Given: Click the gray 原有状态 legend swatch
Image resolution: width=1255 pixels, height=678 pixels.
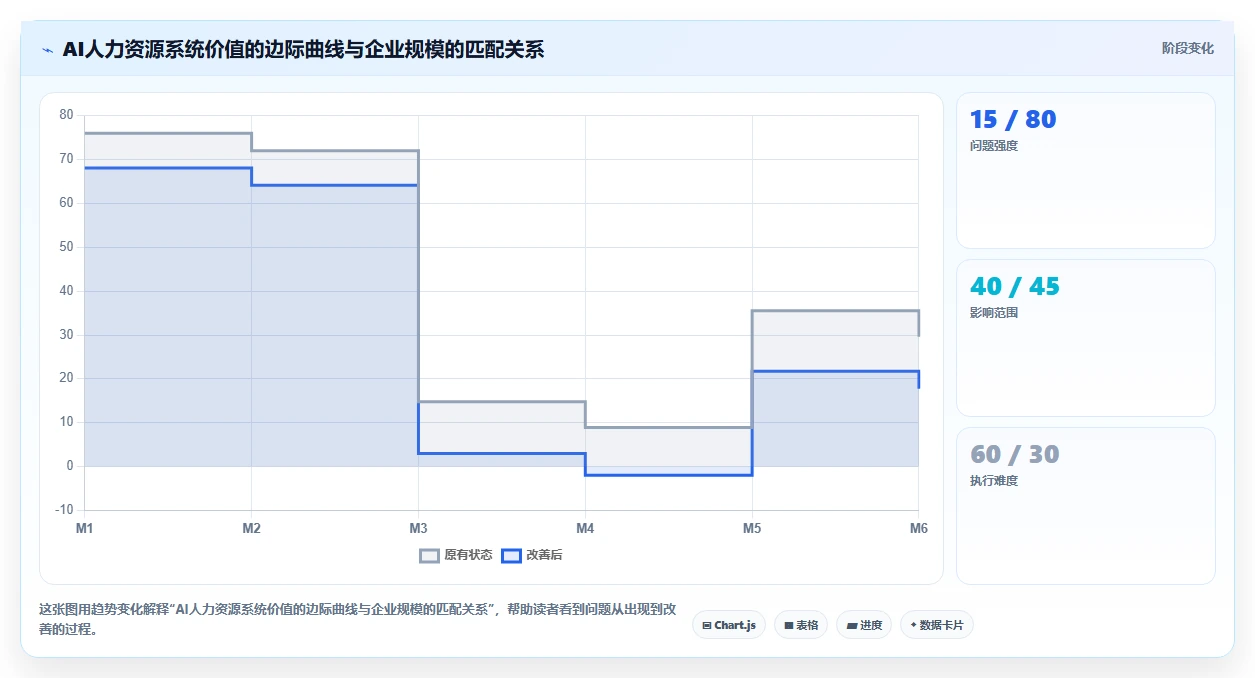Looking at the screenshot, I should (x=429, y=555).
